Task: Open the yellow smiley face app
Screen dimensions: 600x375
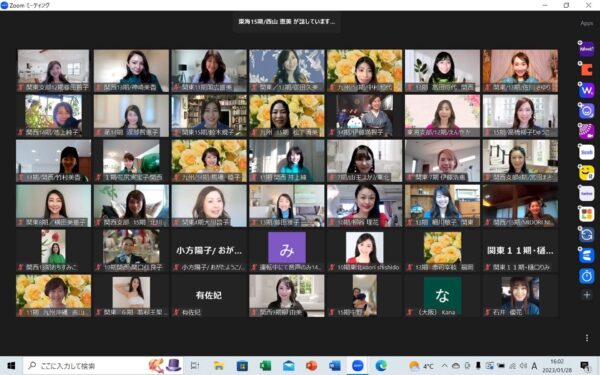Action: [x=586, y=173]
